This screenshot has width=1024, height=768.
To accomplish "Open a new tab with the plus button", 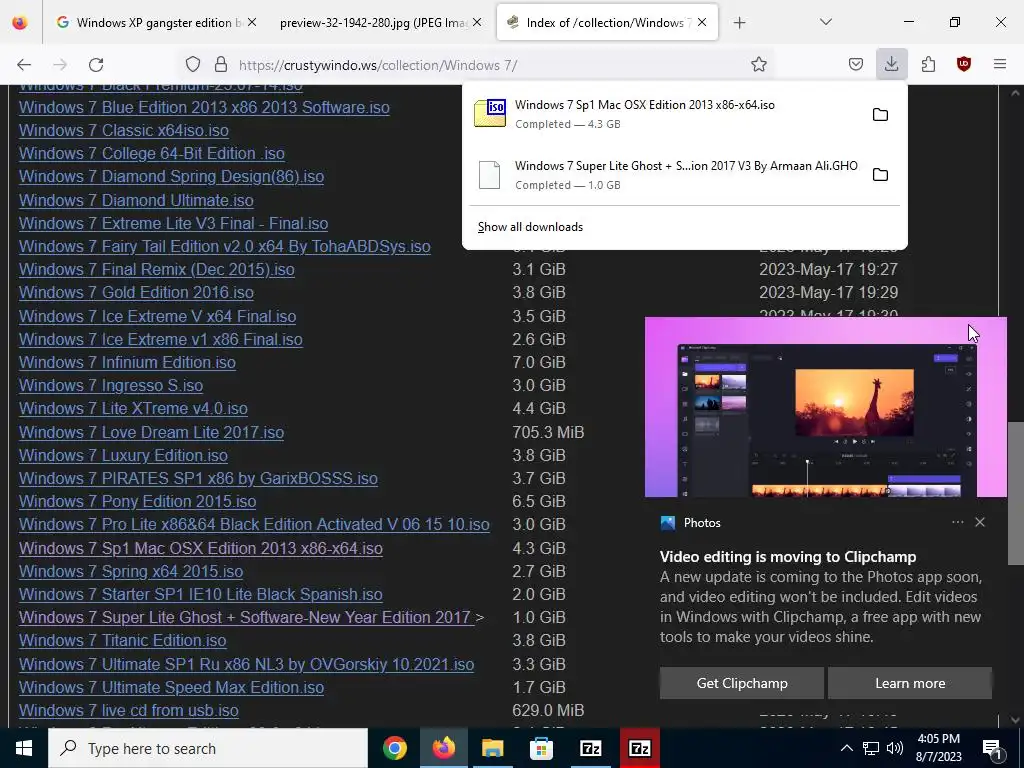I will (739, 23).
